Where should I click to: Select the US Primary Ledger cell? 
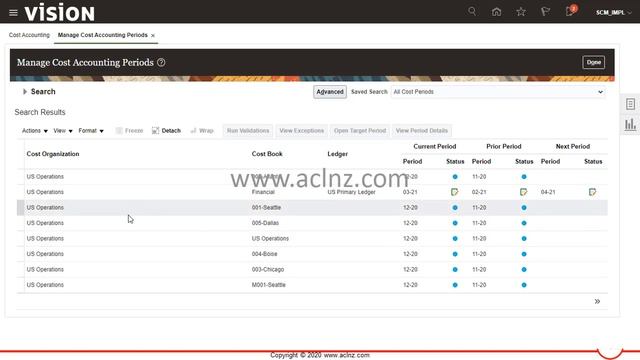point(351,192)
